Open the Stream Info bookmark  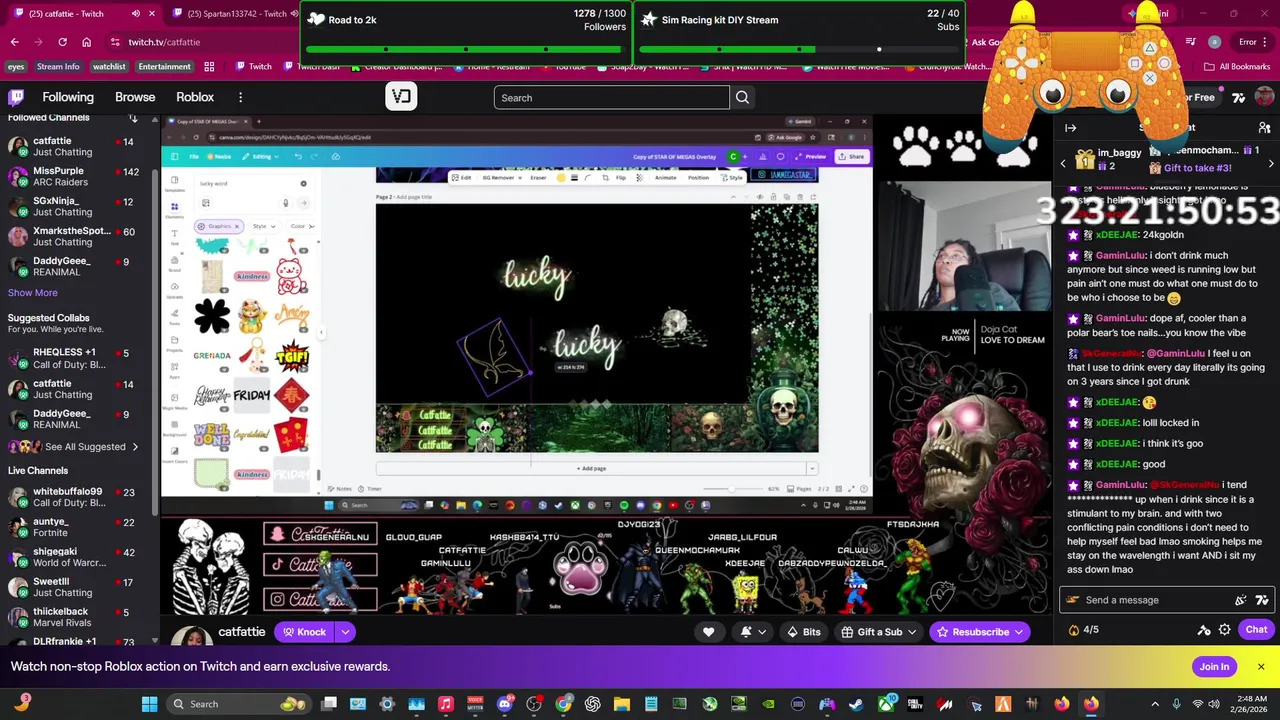tap(58, 67)
